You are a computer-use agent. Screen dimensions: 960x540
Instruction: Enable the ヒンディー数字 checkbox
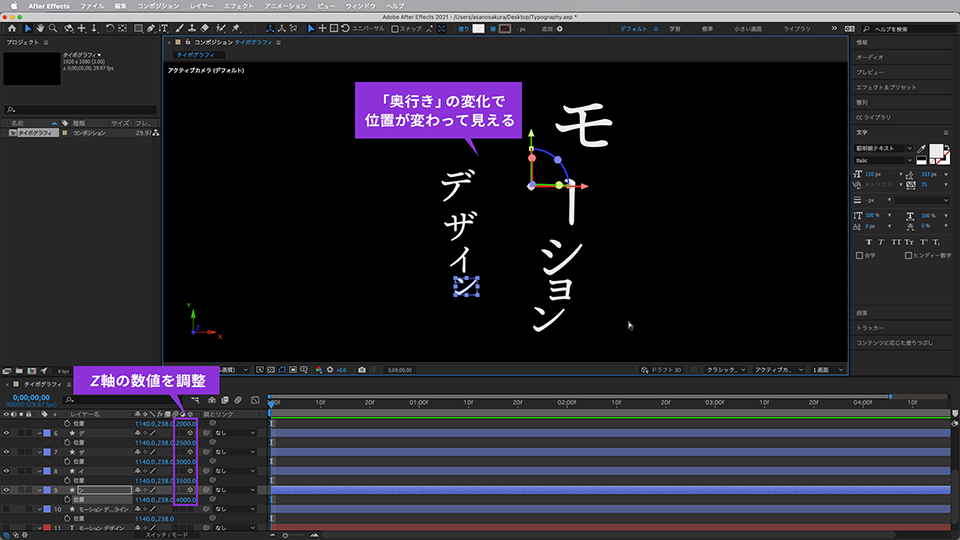(x=908, y=255)
